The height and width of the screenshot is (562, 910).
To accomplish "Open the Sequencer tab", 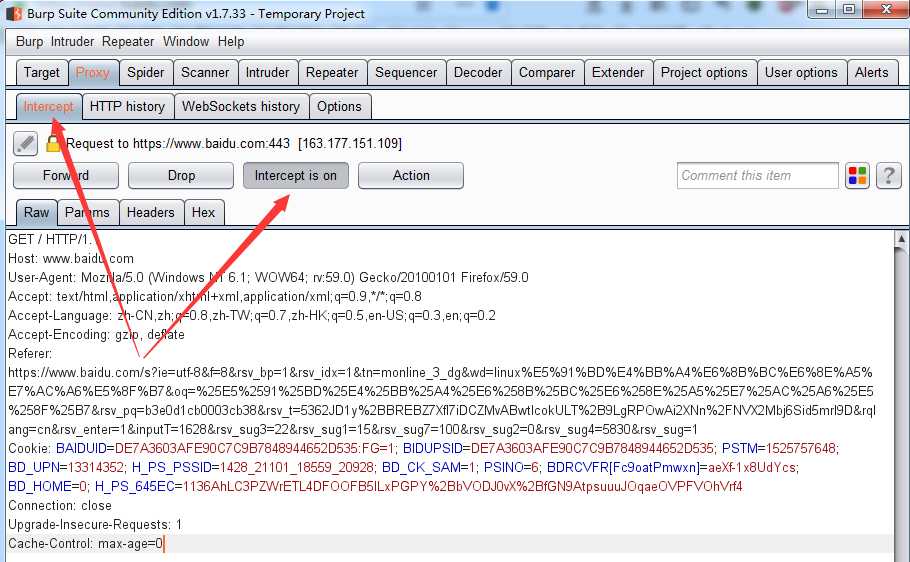I will (x=406, y=73).
